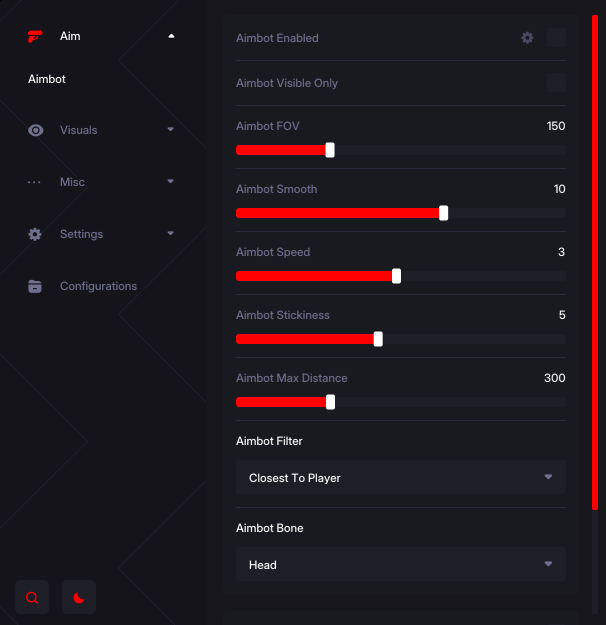Click the gear icon beside Settings
Viewport: 606px width, 625px height.
35,234
